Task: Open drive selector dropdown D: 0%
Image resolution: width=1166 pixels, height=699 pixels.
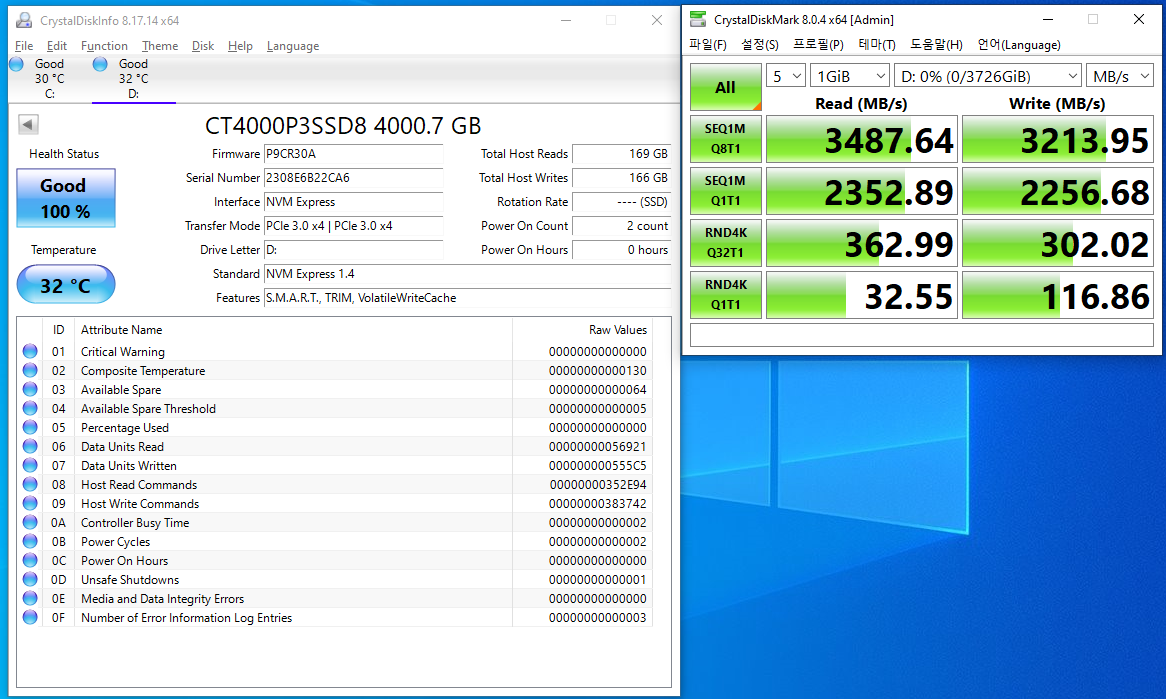Action: pos(988,76)
